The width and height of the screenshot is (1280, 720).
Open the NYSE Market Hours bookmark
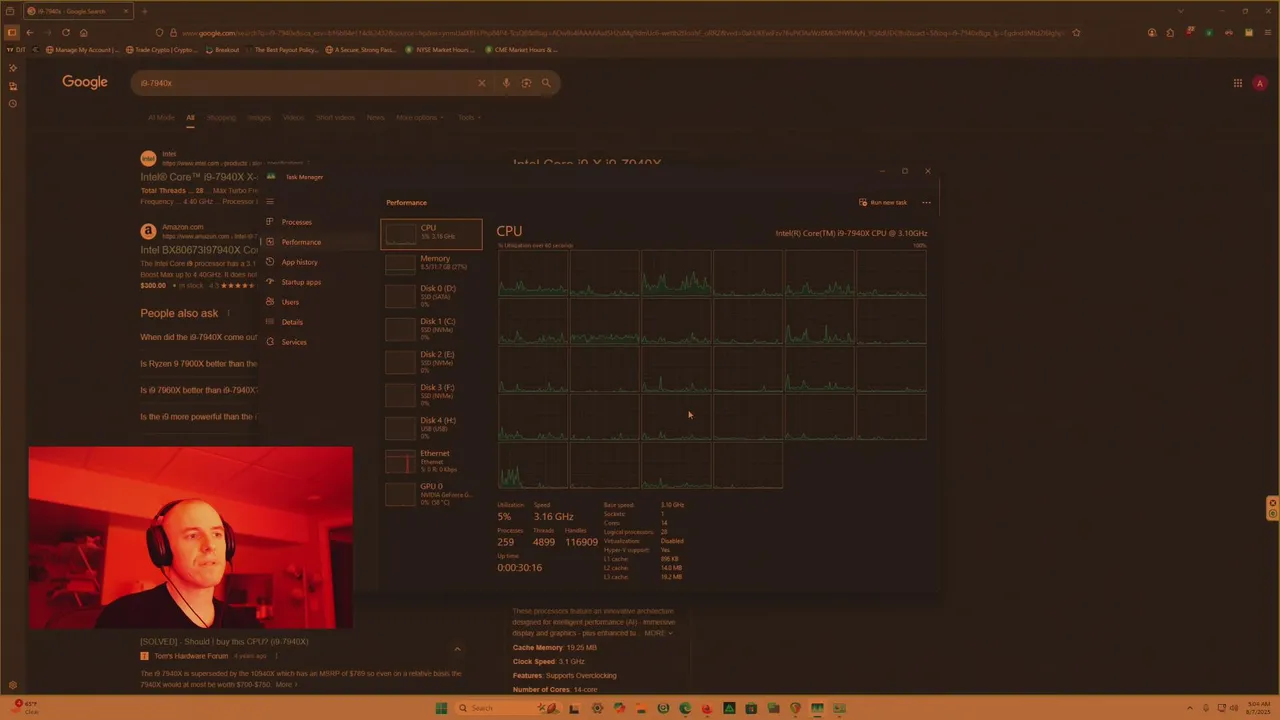(x=441, y=49)
